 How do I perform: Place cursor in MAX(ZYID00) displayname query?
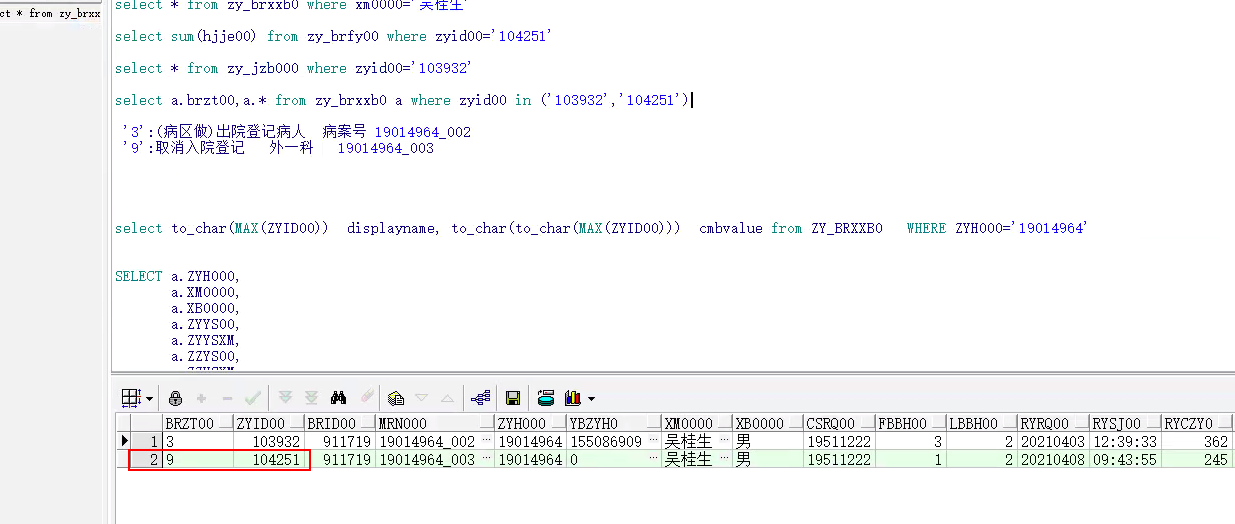pos(601,228)
